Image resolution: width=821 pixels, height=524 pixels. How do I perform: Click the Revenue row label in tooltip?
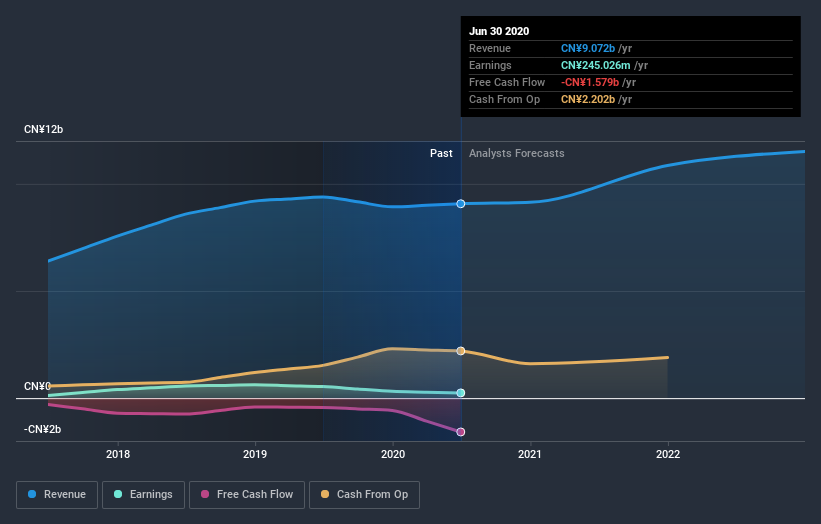click(x=490, y=48)
